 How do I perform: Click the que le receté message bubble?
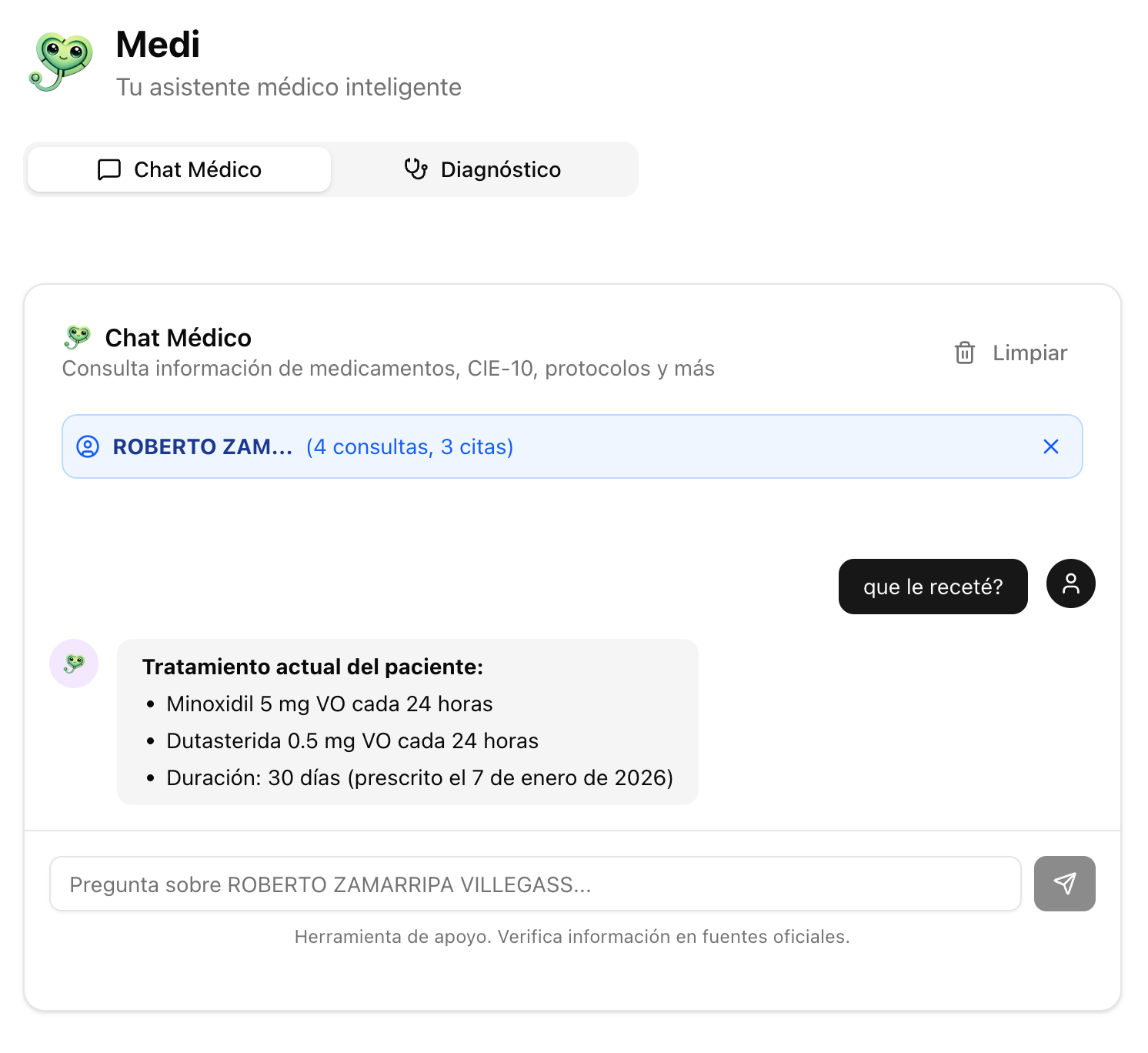[x=933, y=587]
